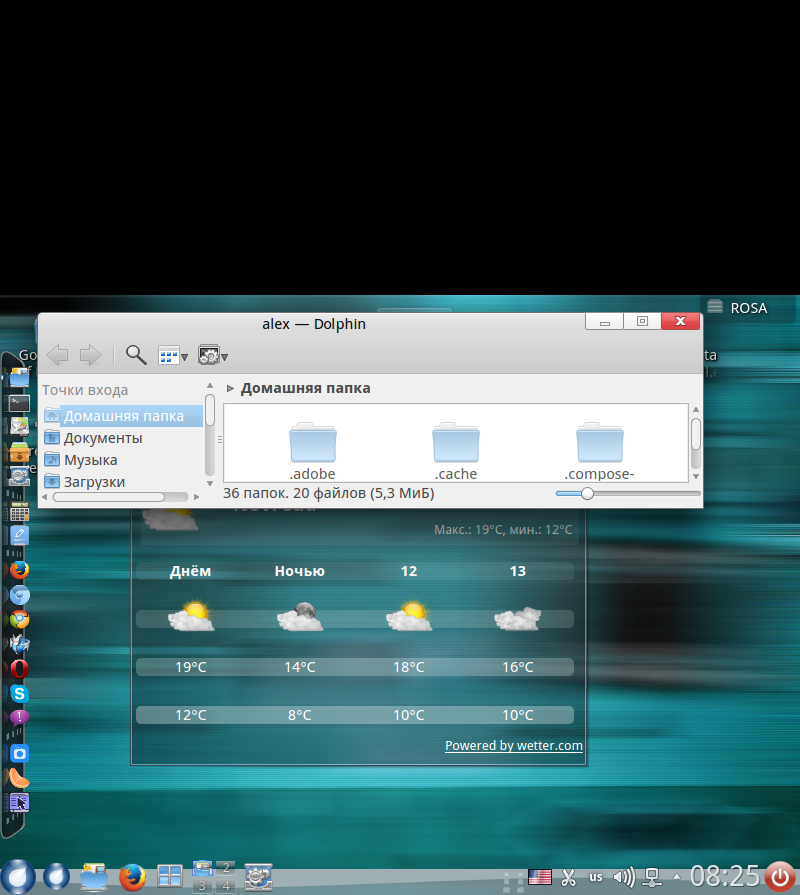800x895 pixels.
Task: Open the search magnifier in Dolphin toolbar
Action: pos(136,355)
